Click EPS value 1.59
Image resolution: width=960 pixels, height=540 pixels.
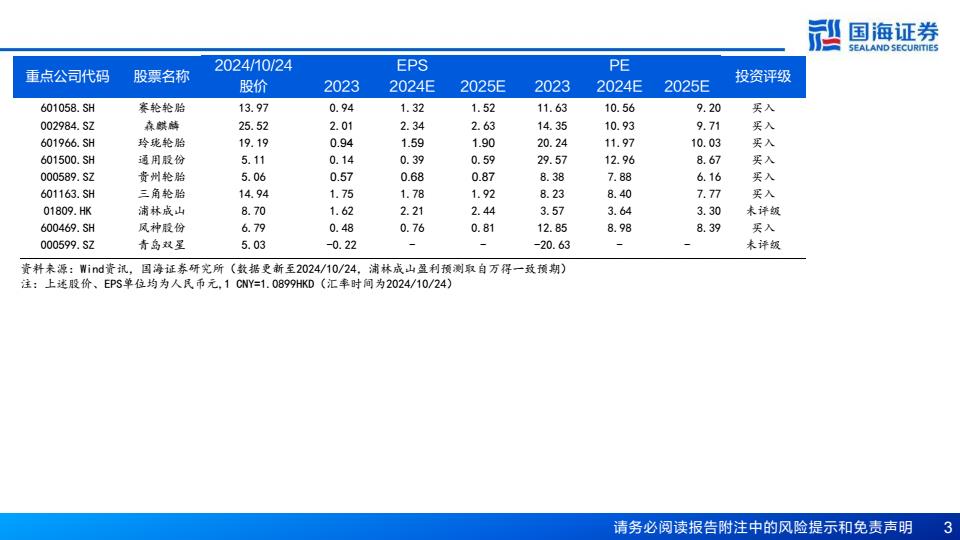pos(412,143)
